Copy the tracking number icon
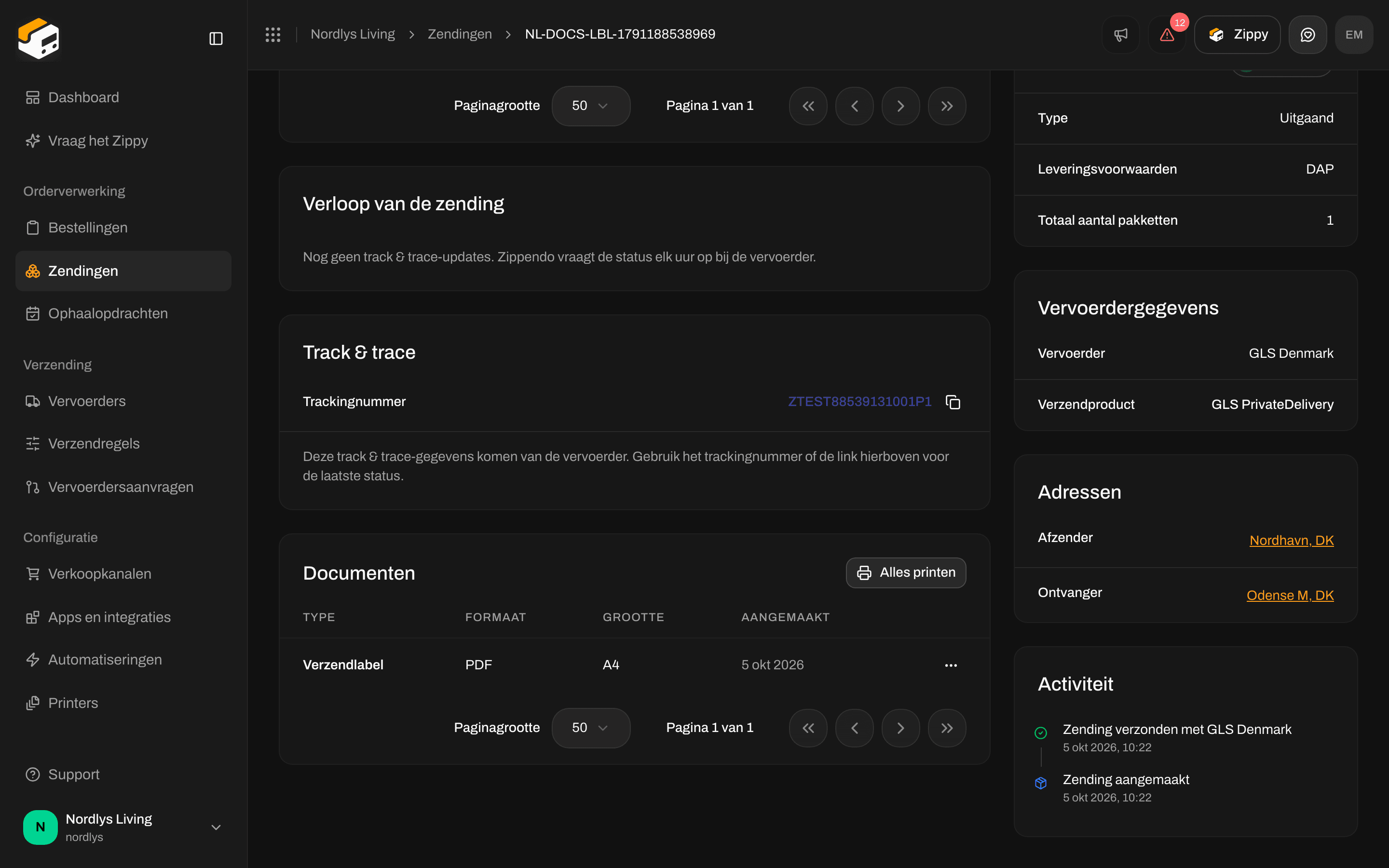The width and height of the screenshot is (1389, 868). click(x=953, y=402)
